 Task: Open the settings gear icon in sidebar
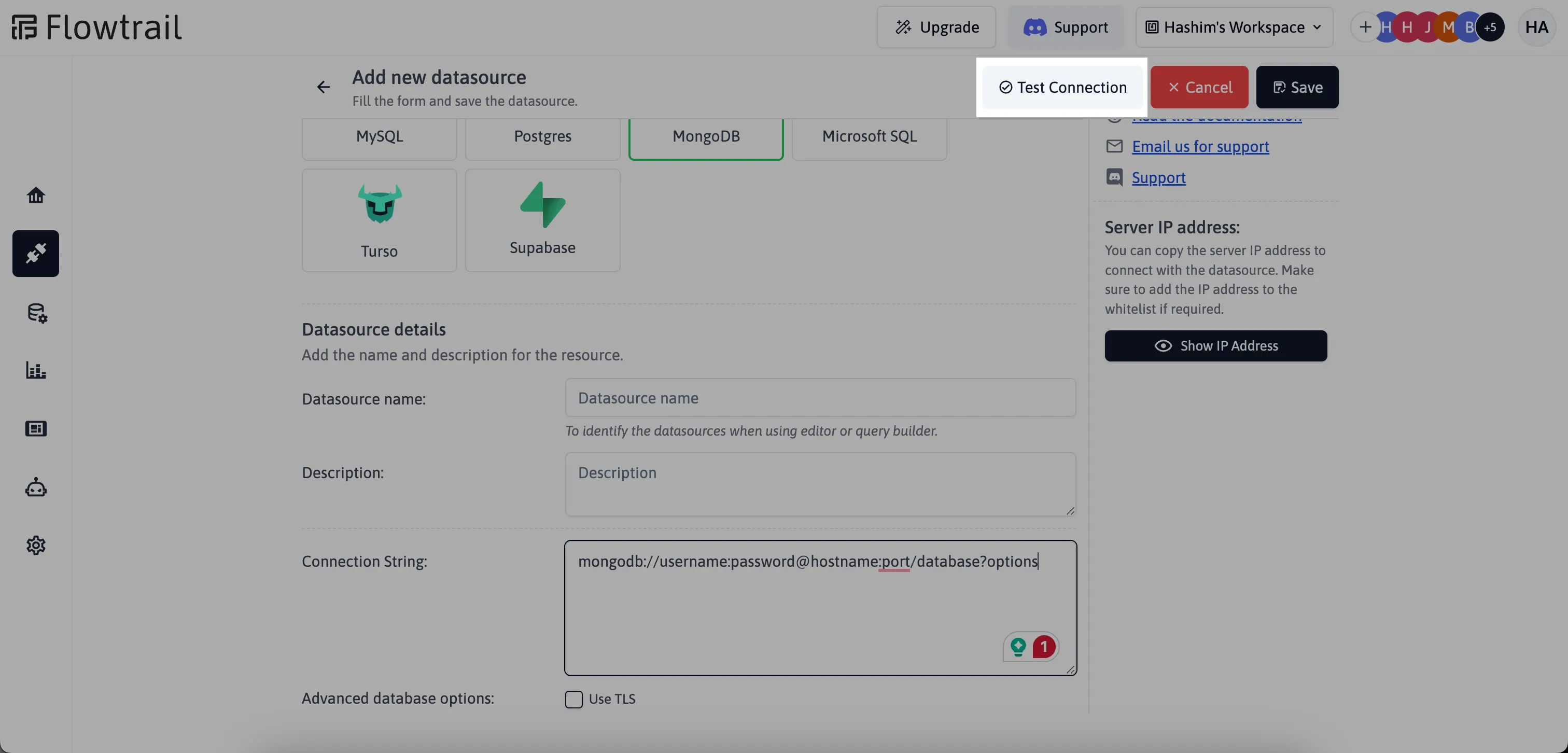pos(36,546)
